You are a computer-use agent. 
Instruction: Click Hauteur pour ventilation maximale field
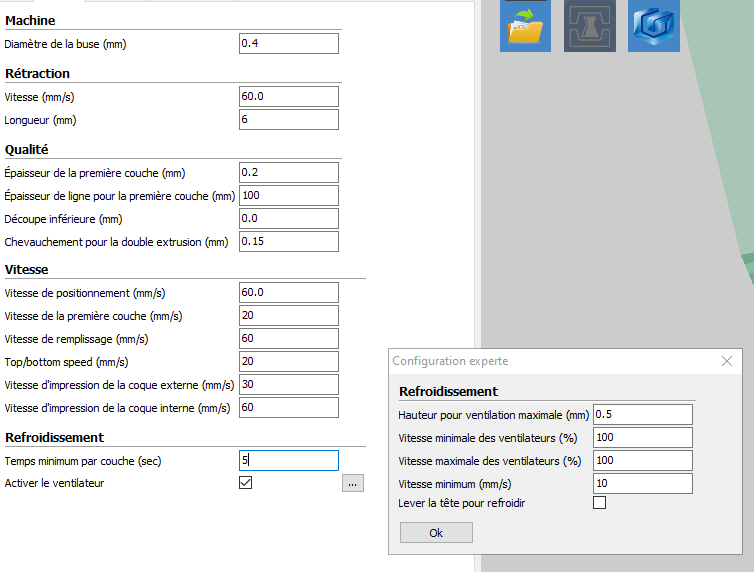click(x=643, y=414)
